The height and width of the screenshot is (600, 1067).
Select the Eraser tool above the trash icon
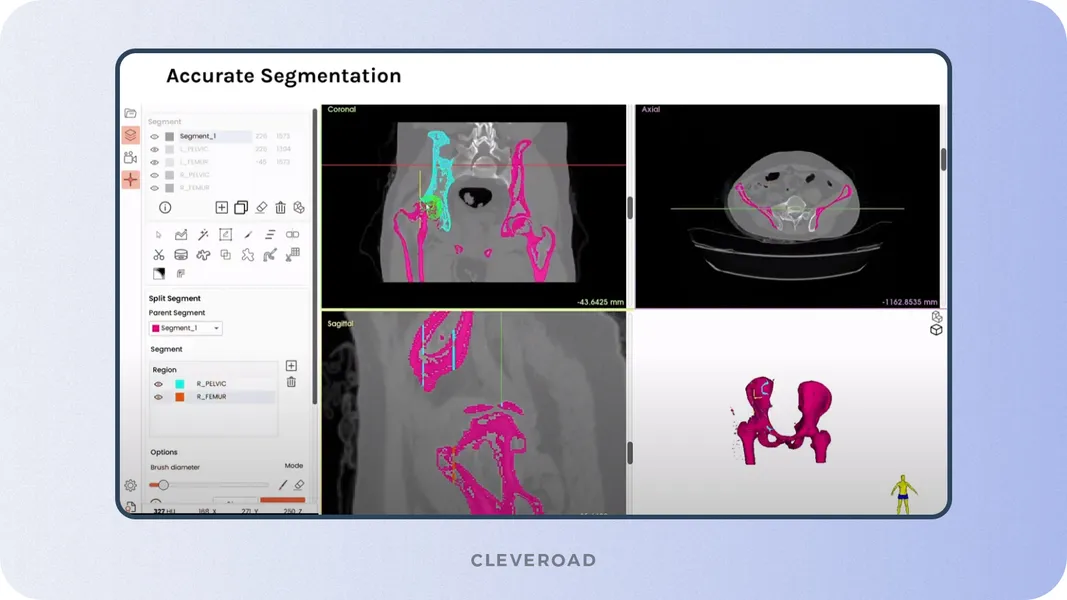261,208
